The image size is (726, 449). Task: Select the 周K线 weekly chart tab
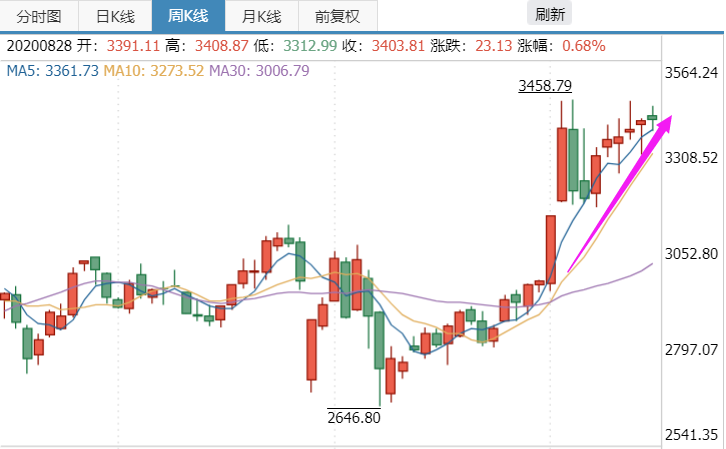click(188, 15)
